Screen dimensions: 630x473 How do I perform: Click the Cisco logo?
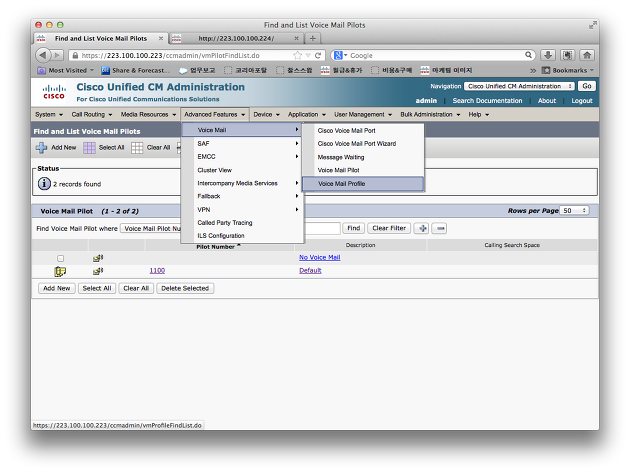(x=54, y=92)
